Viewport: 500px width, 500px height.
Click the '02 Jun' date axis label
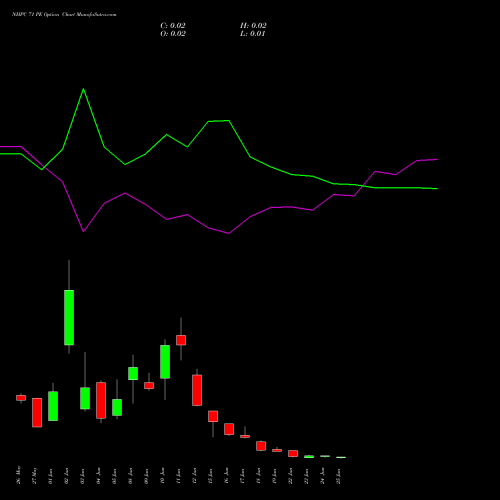(x=67, y=476)
